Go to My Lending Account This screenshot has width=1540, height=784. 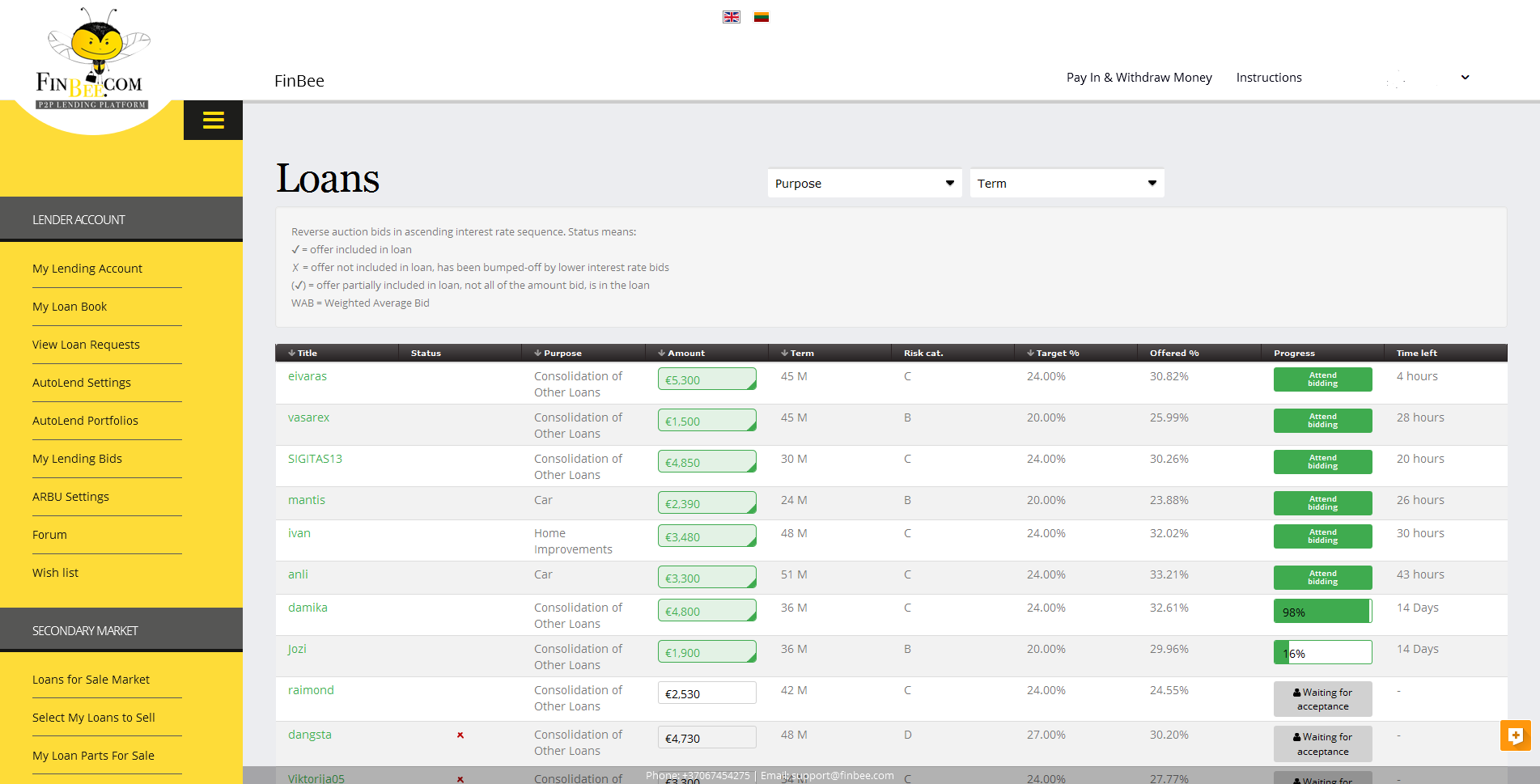coord(87,269)
